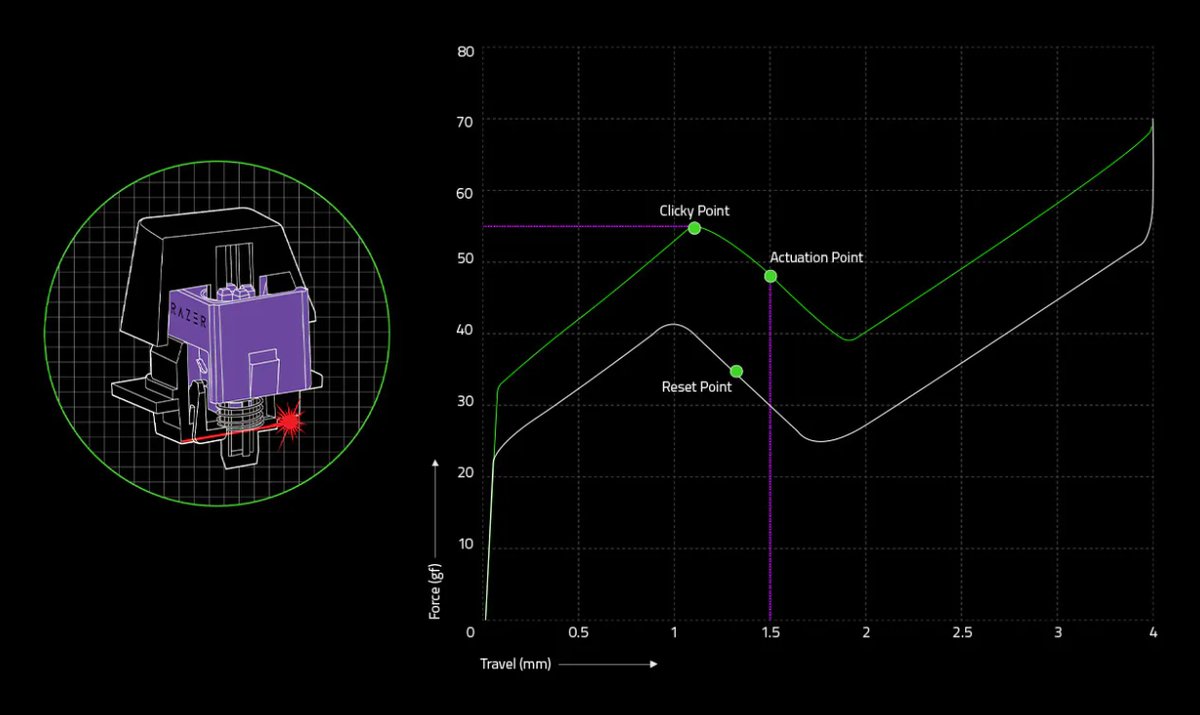The image size is (1200, 715).
Task: Select the Reset Point text label
Action: pyautogui.click(x=696, y=386)
